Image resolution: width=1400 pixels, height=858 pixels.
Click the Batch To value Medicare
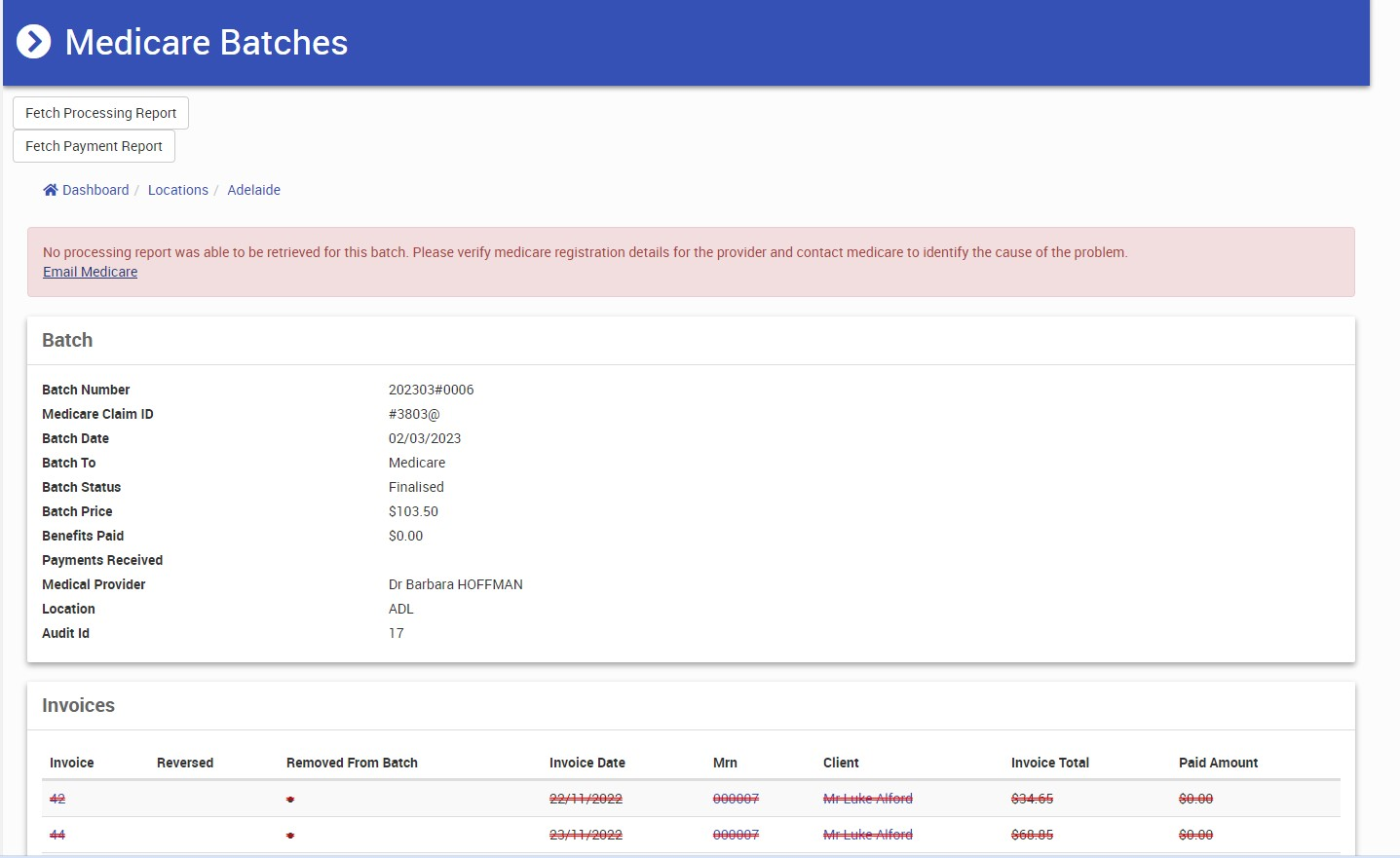click(x=417, y=463)
